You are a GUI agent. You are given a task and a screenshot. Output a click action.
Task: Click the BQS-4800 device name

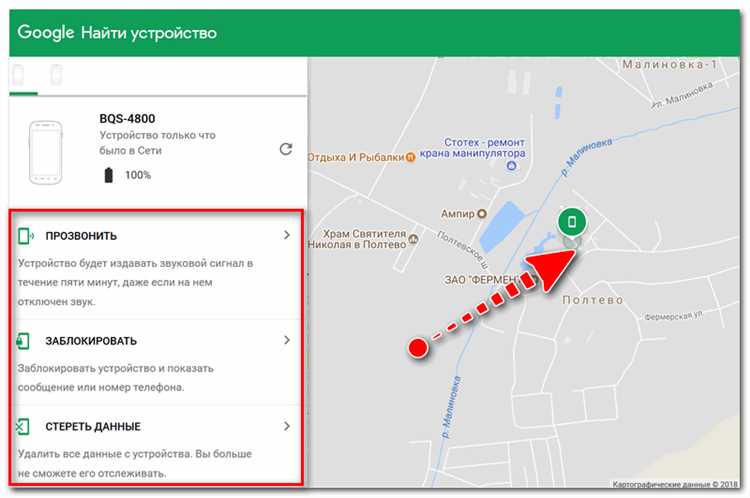(127, 119)
